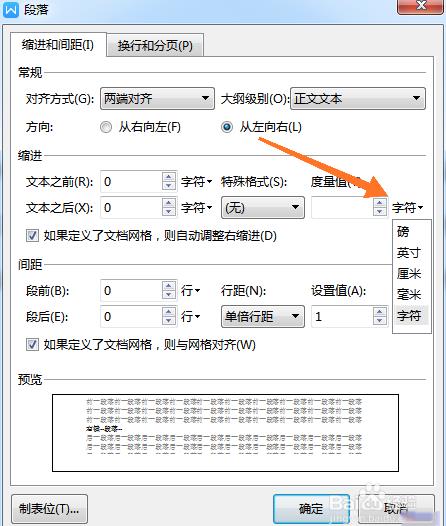446x526 pixels.
Task: Decrease the 文本之后 value with down arrow
Action: [x=169, y=212]
